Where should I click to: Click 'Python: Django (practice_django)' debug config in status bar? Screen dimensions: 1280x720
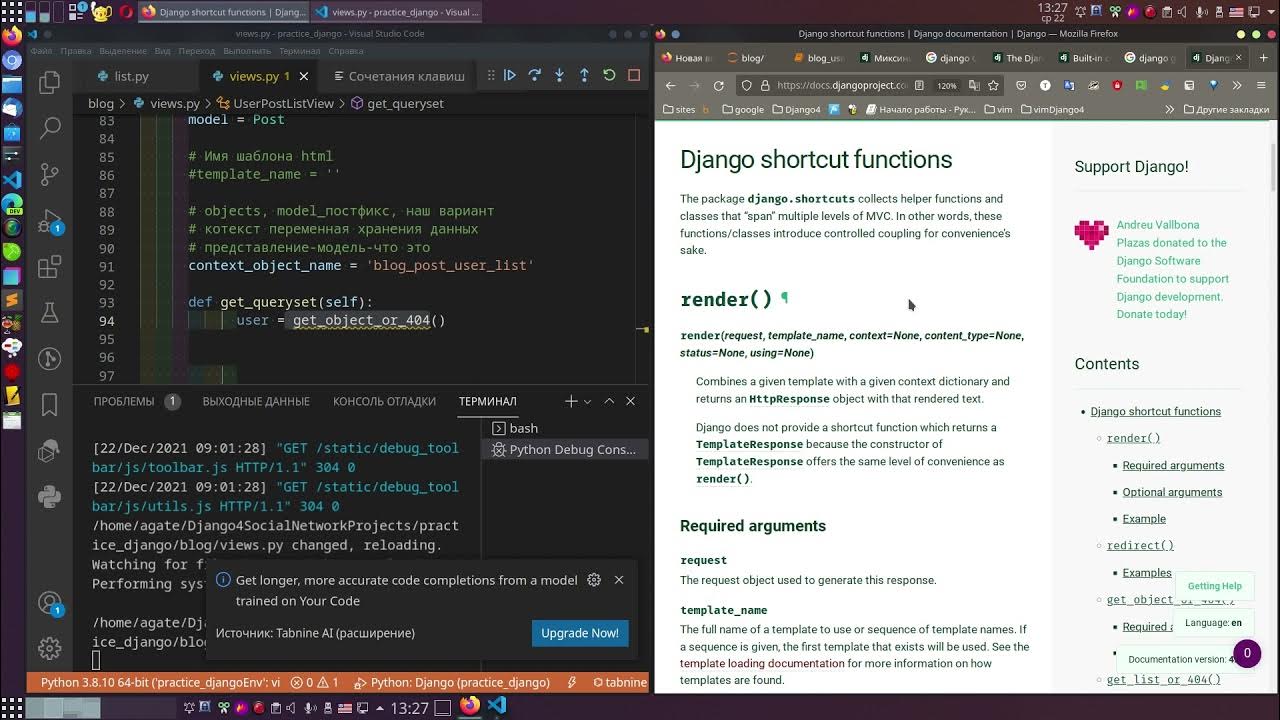[x=452, y=682]
